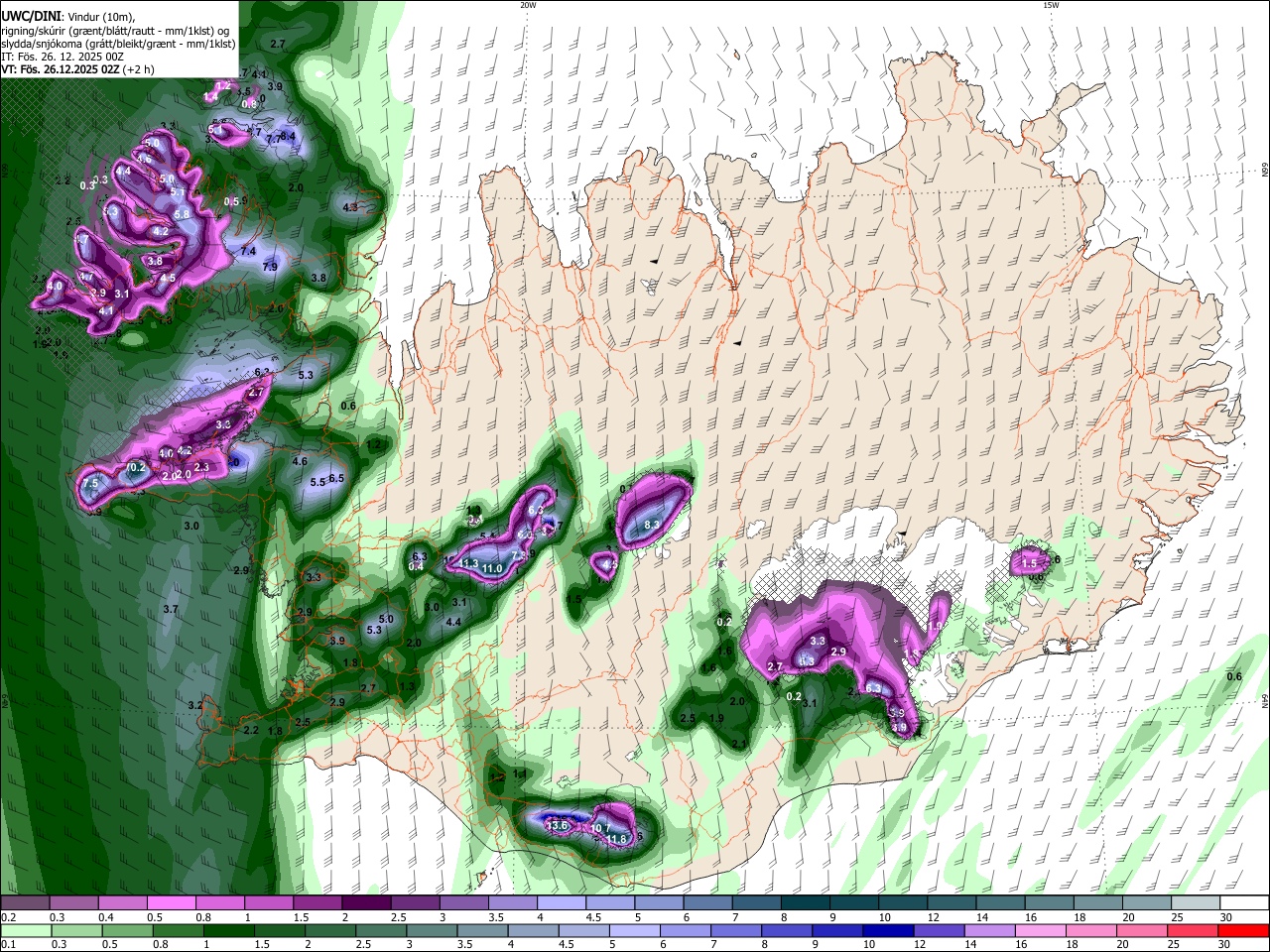This screenshot has height=952, width=1270.
Task: Click the 6.5 precipitation value
Action: tap(336, 478)
